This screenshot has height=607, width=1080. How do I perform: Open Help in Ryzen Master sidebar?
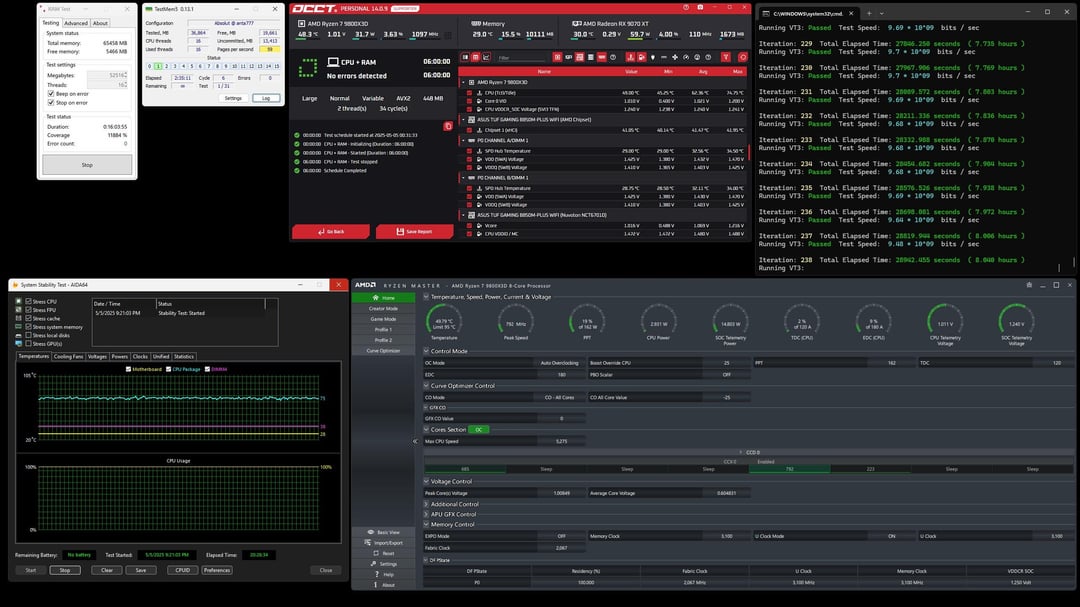click(x=384, y=574)
